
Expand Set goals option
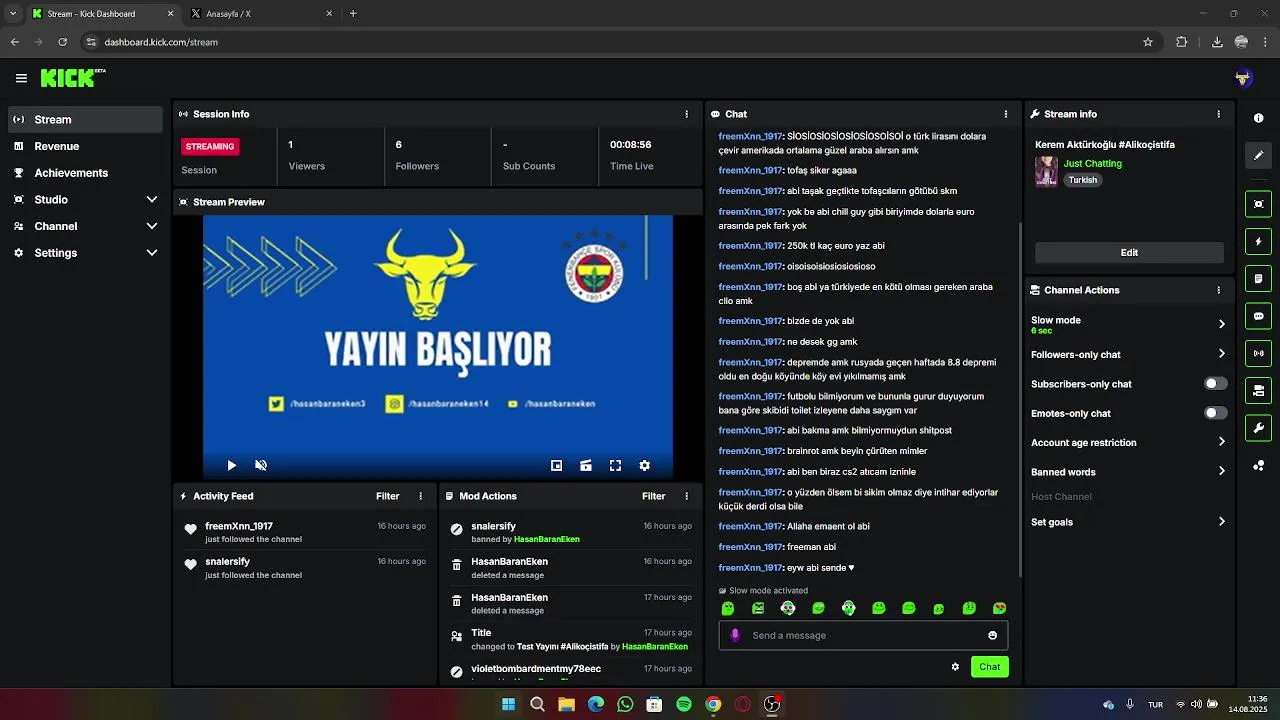coord(1128,522)
